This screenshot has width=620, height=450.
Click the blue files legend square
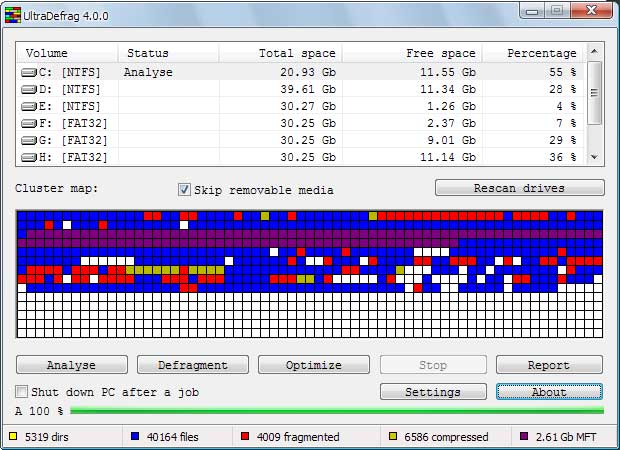click(135, 436)
